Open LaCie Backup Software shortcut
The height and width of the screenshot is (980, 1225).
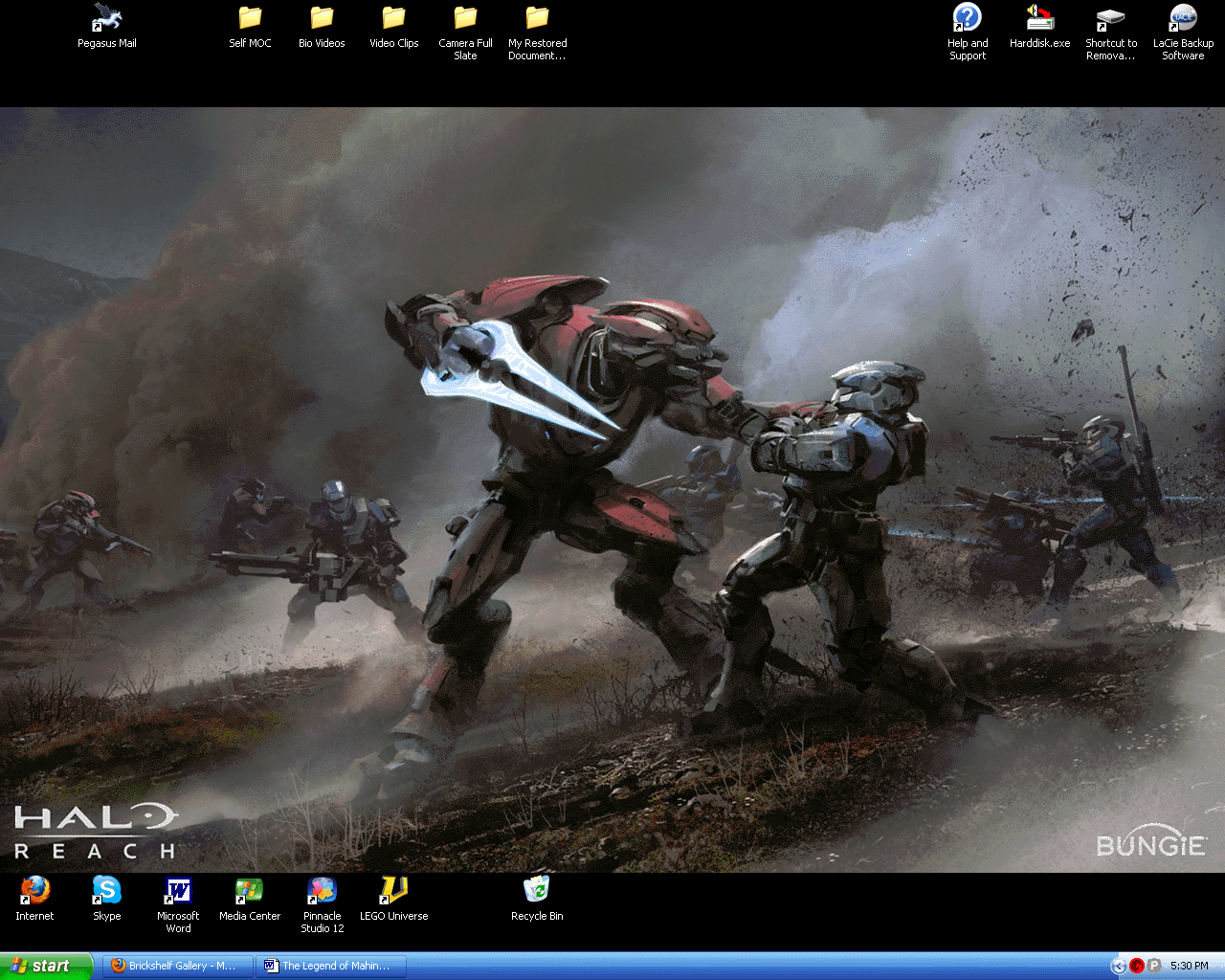(x=1183, y=19)
